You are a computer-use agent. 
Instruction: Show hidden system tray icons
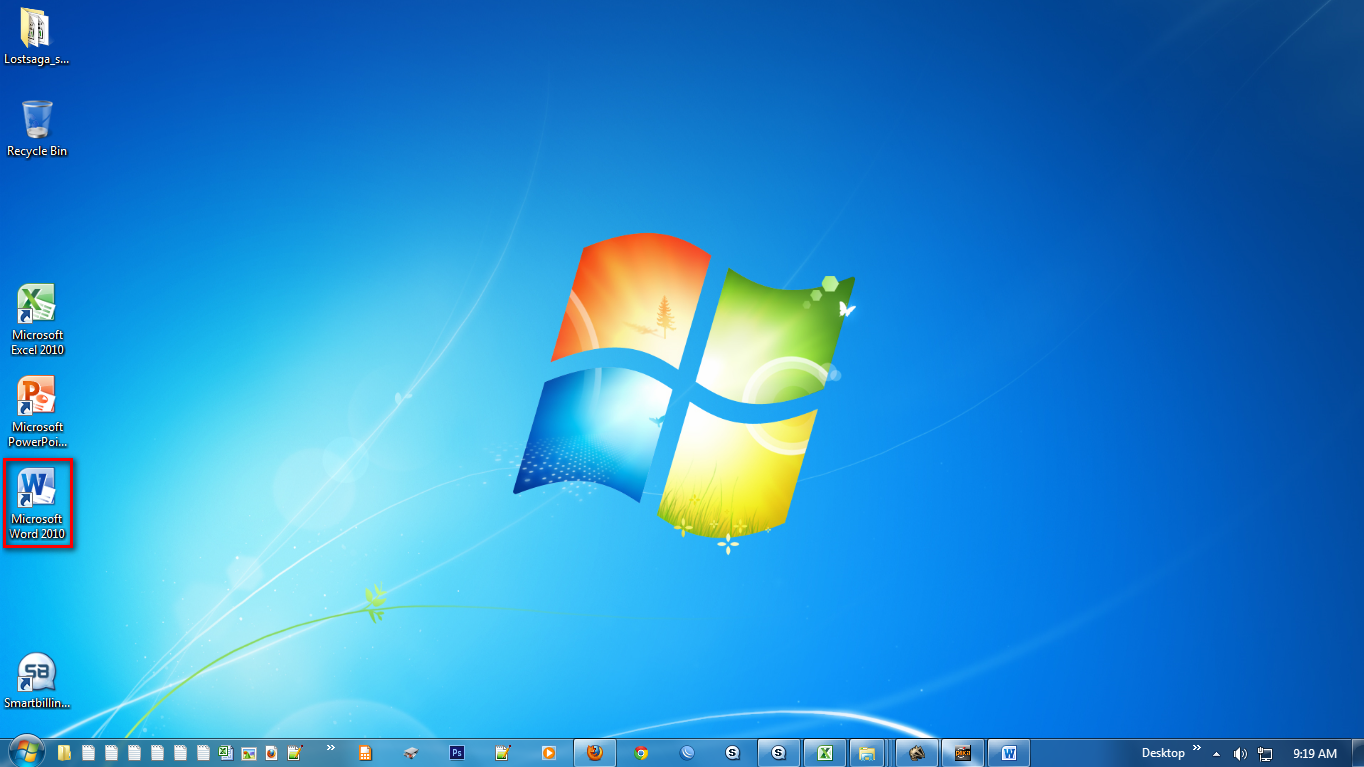(1216, 752)
